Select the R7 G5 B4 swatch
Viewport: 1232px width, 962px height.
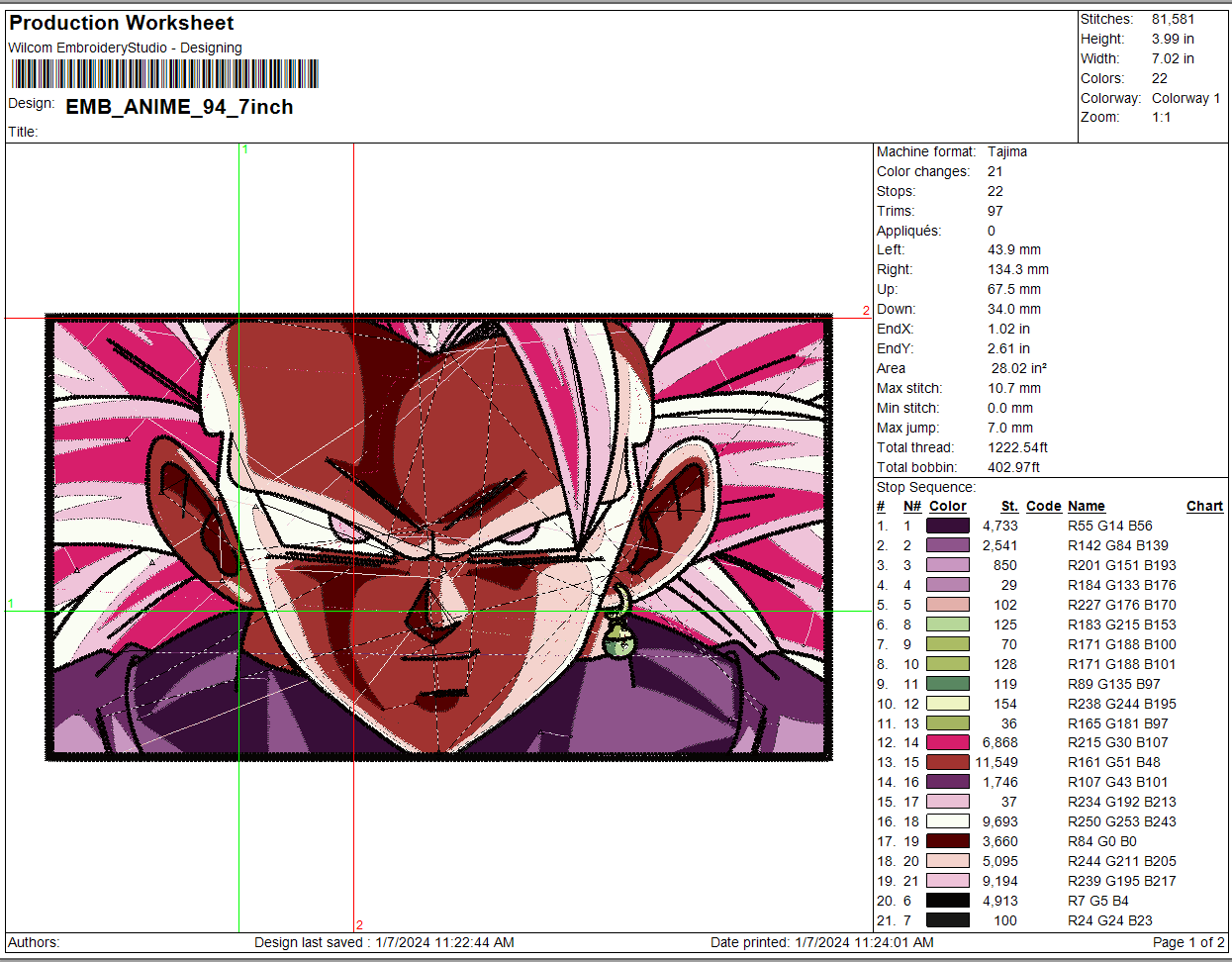(x=948, y=901)
